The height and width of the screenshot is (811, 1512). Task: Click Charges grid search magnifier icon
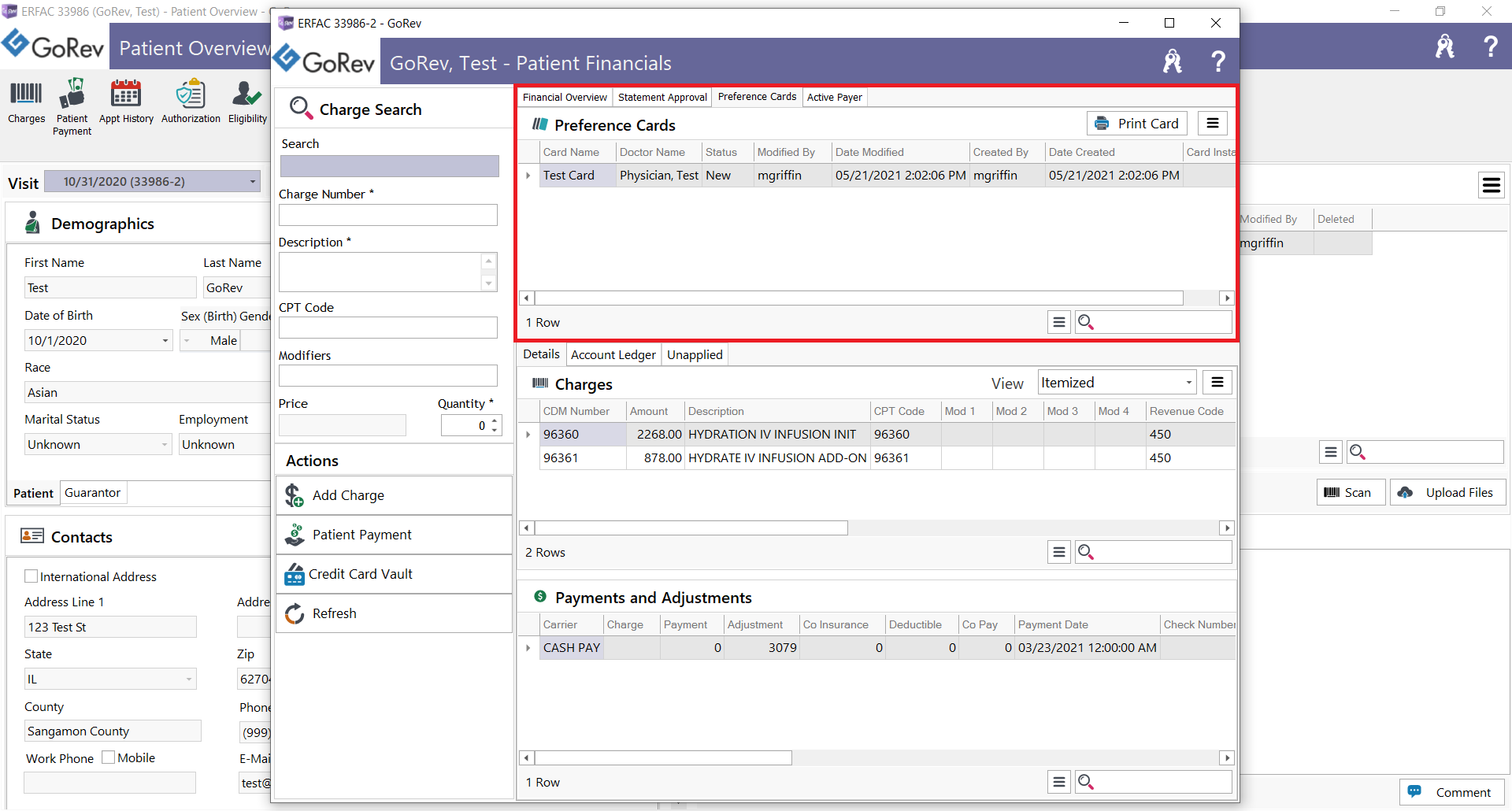[x=1086, y=552]
